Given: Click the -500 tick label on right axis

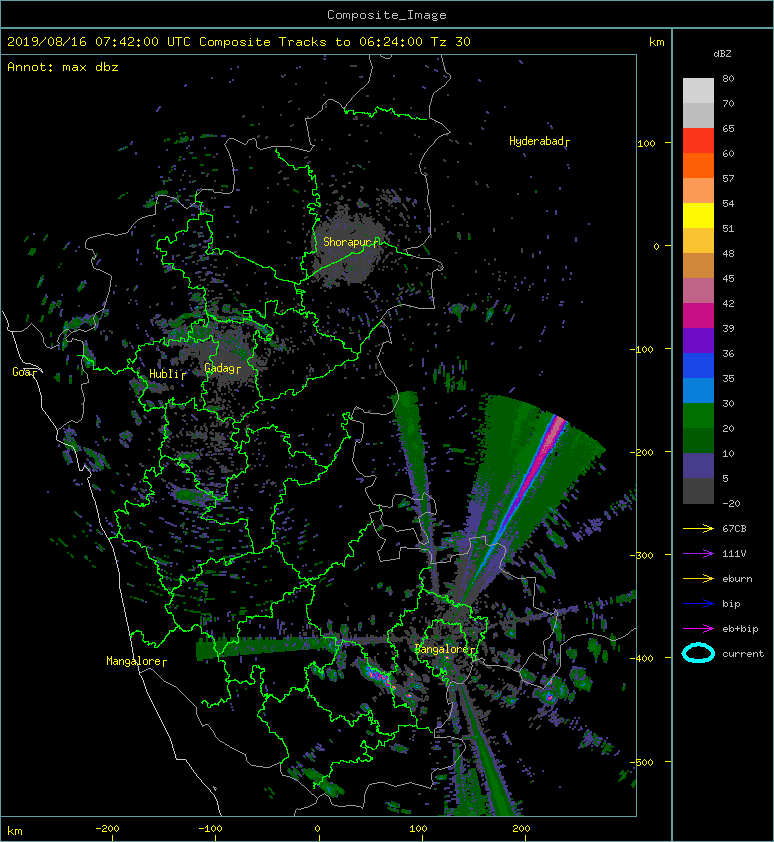Looking at the screenshot, I should tap(642, 762).
